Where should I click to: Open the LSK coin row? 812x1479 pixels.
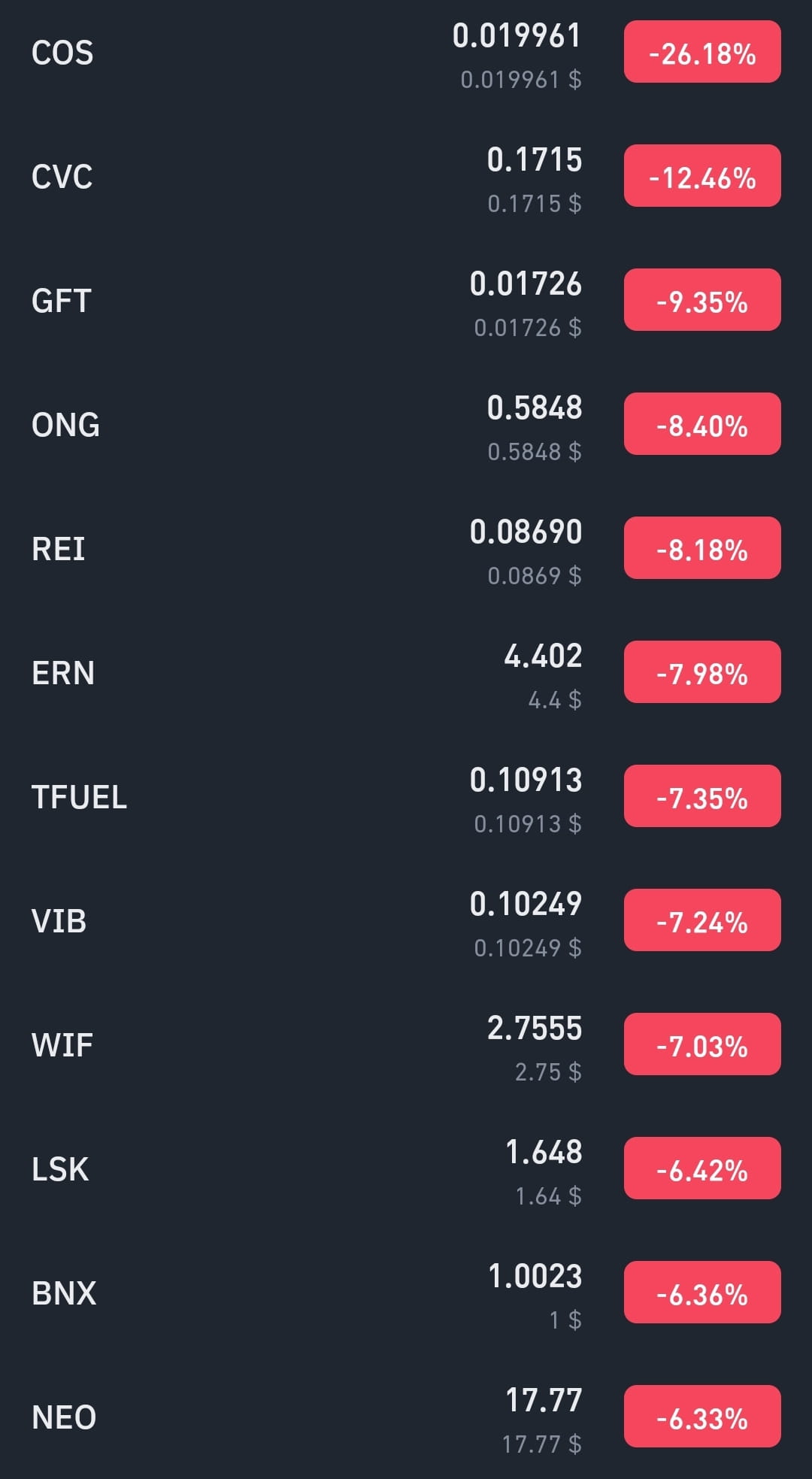tap(406, 1168)
